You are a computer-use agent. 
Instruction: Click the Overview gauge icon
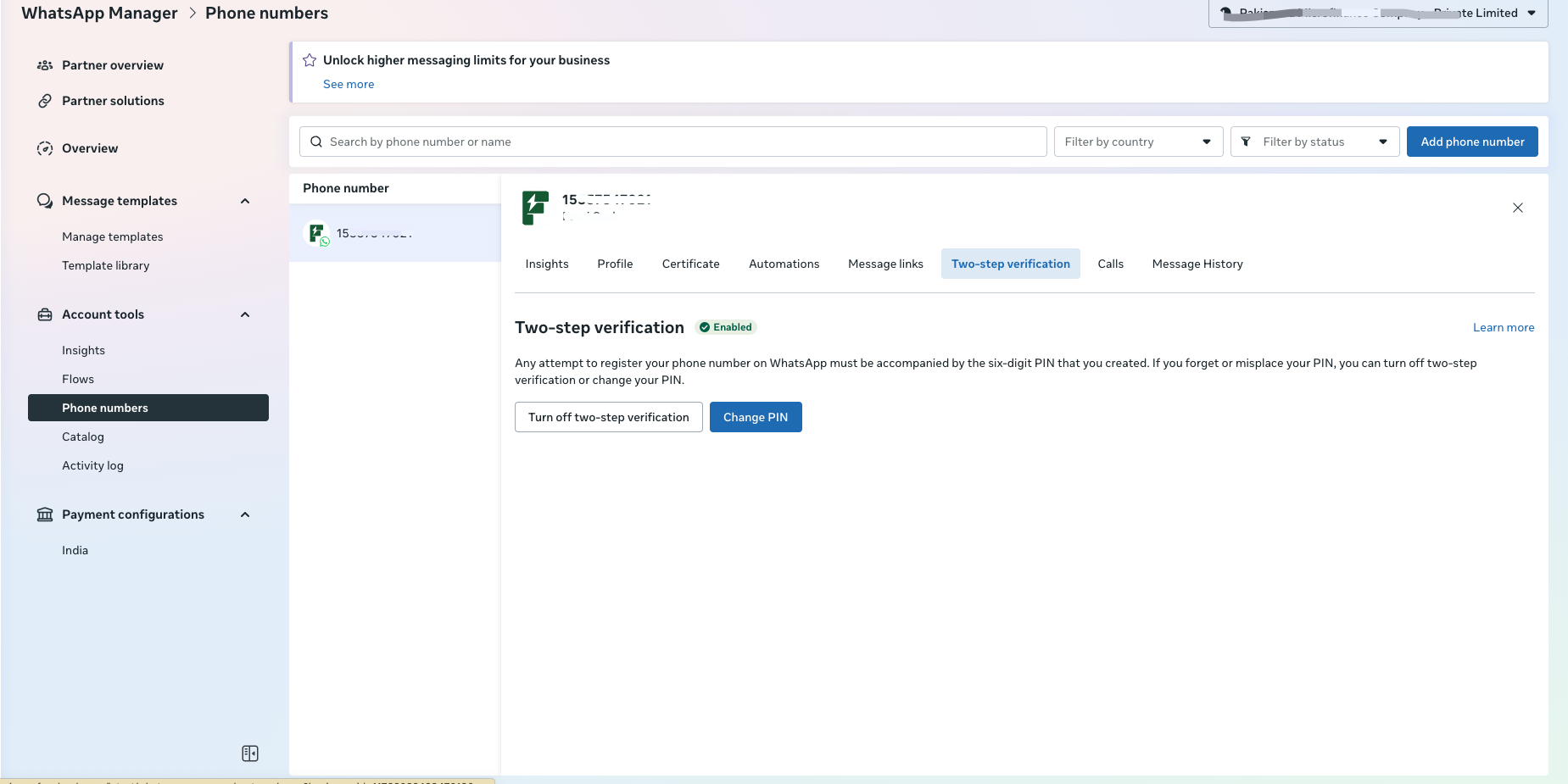[45, 148]
